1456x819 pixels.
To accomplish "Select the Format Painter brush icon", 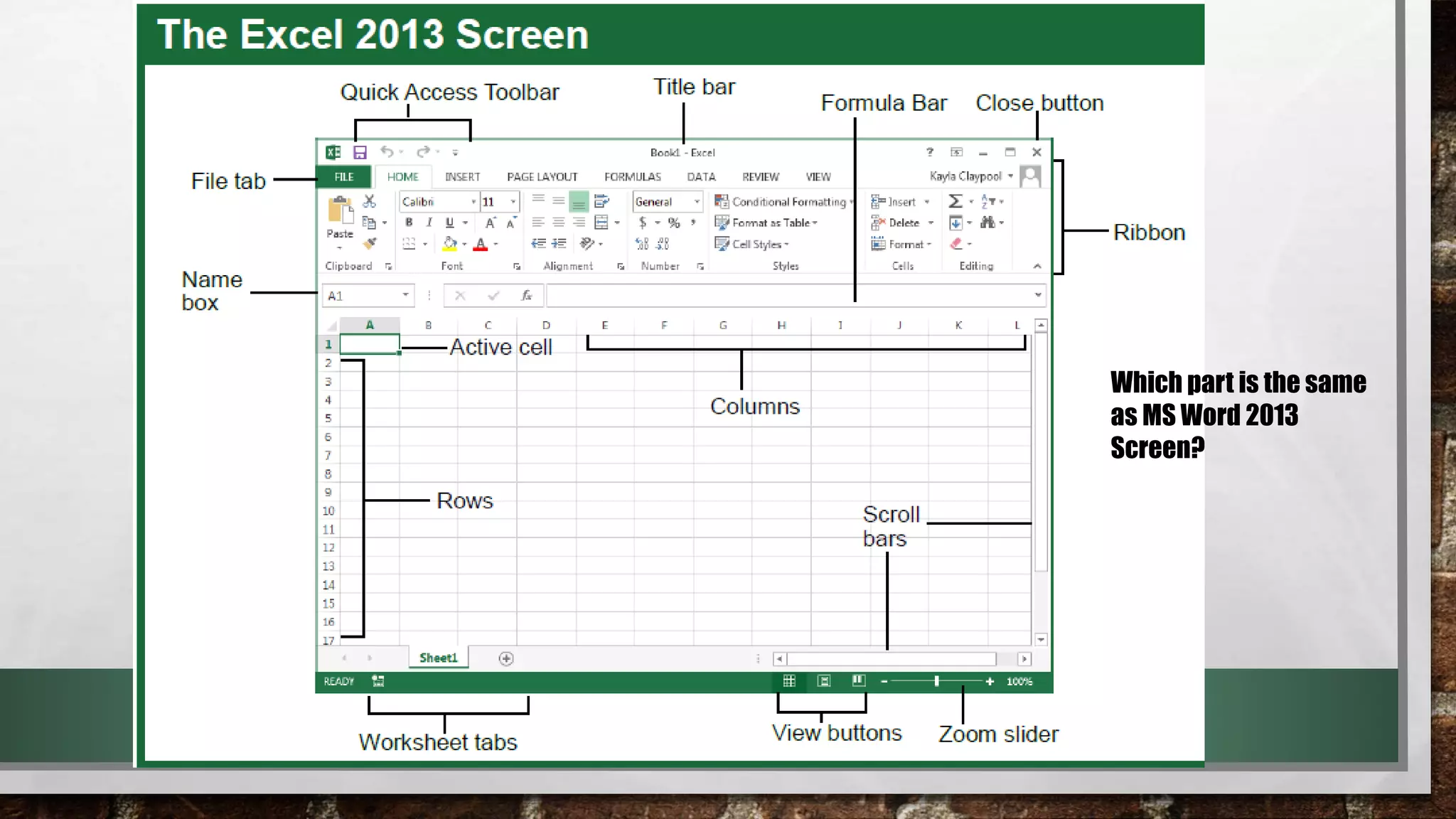I will (370, 244).
